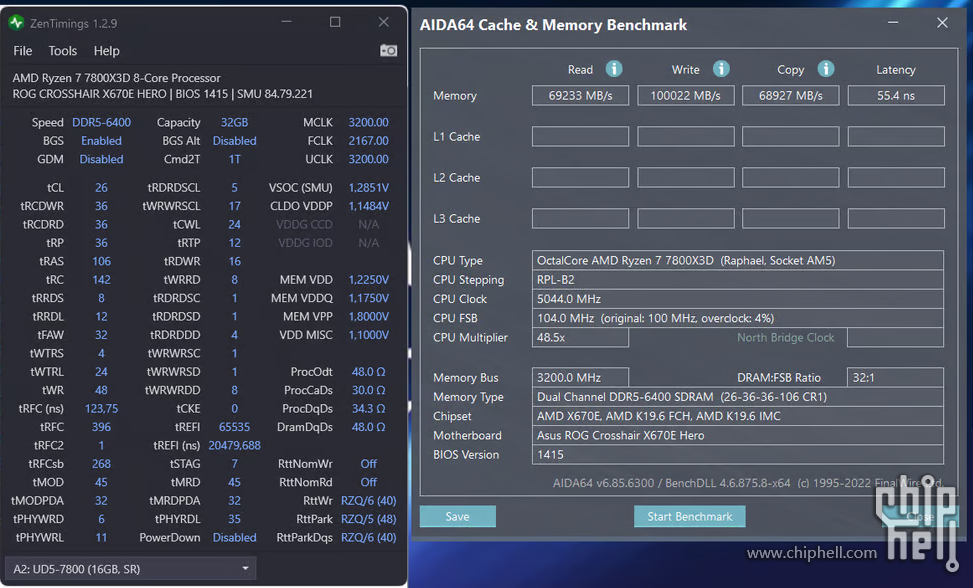Click the VSOC (SMU) value 1,2851V
The image size is (973, 588).
coord(369,187)
